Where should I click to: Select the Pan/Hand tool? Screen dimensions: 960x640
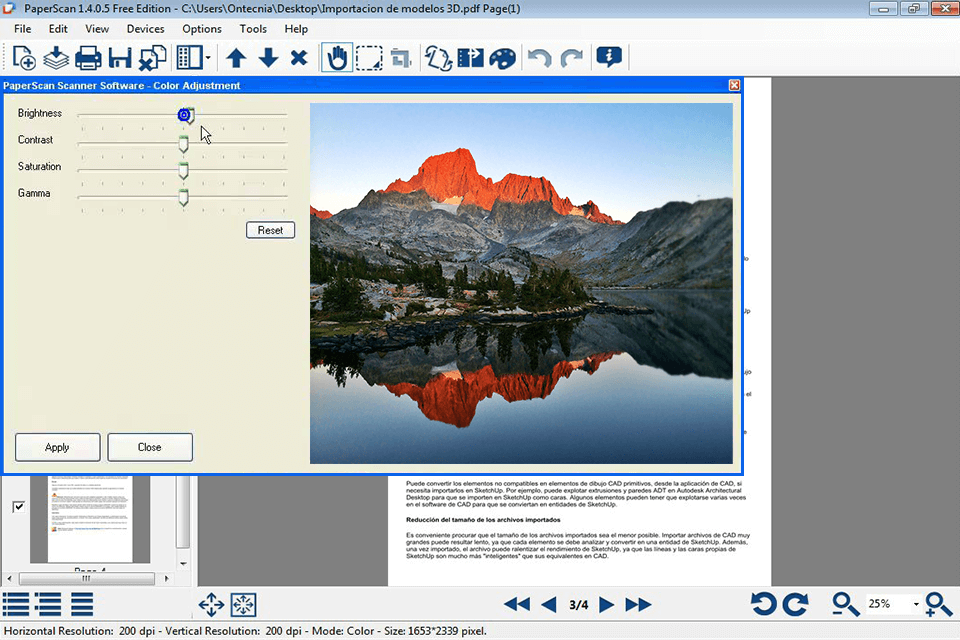coord(336,57)
